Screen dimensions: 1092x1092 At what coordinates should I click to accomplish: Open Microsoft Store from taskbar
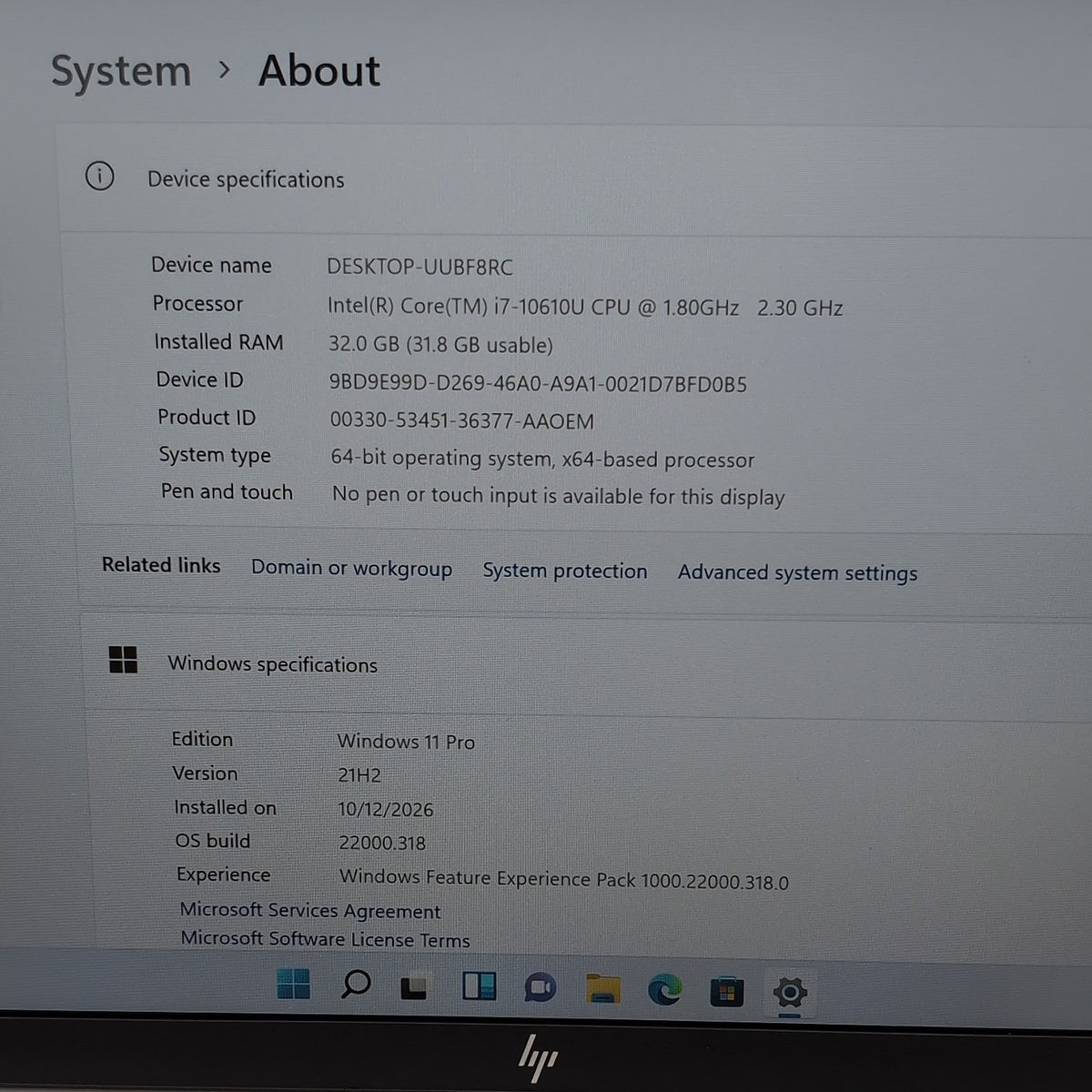(726, 992)
